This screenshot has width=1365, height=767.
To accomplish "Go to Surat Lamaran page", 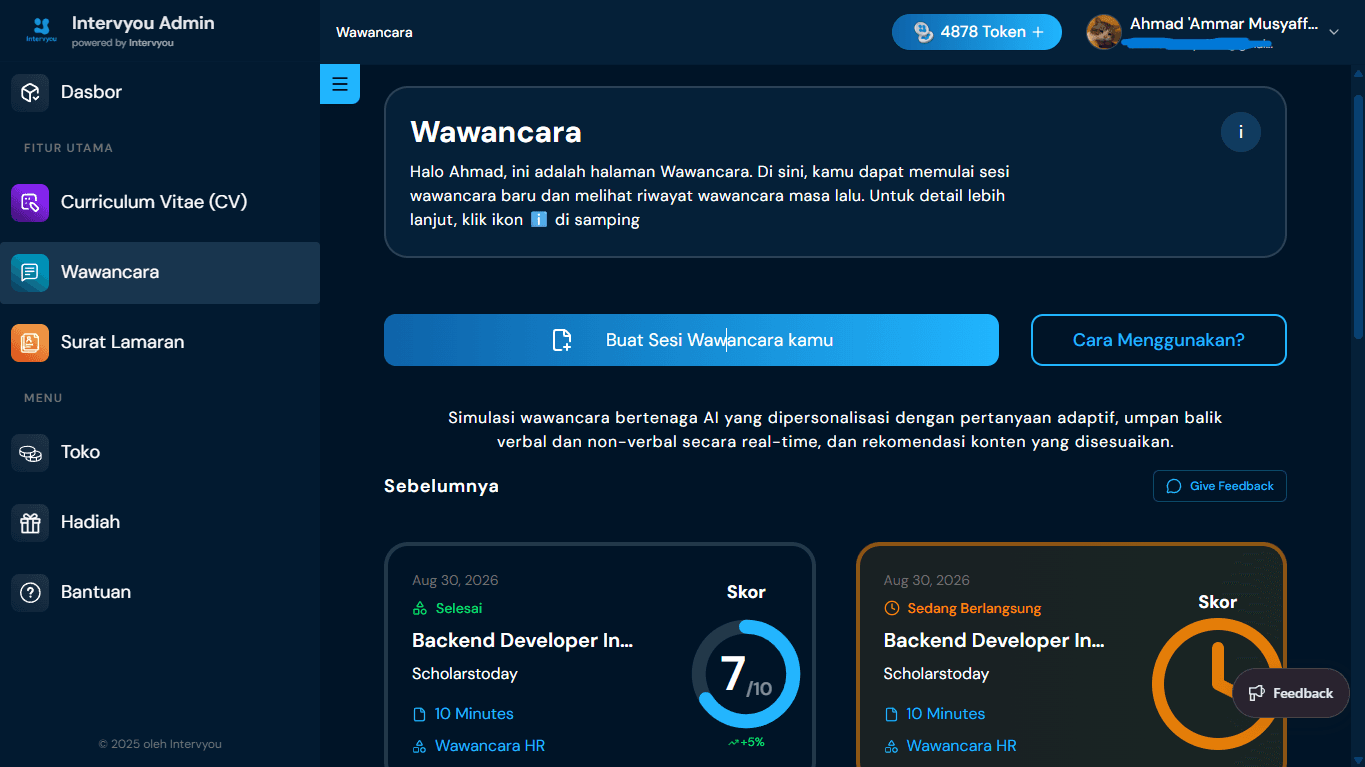I will [x=160, y=342].
